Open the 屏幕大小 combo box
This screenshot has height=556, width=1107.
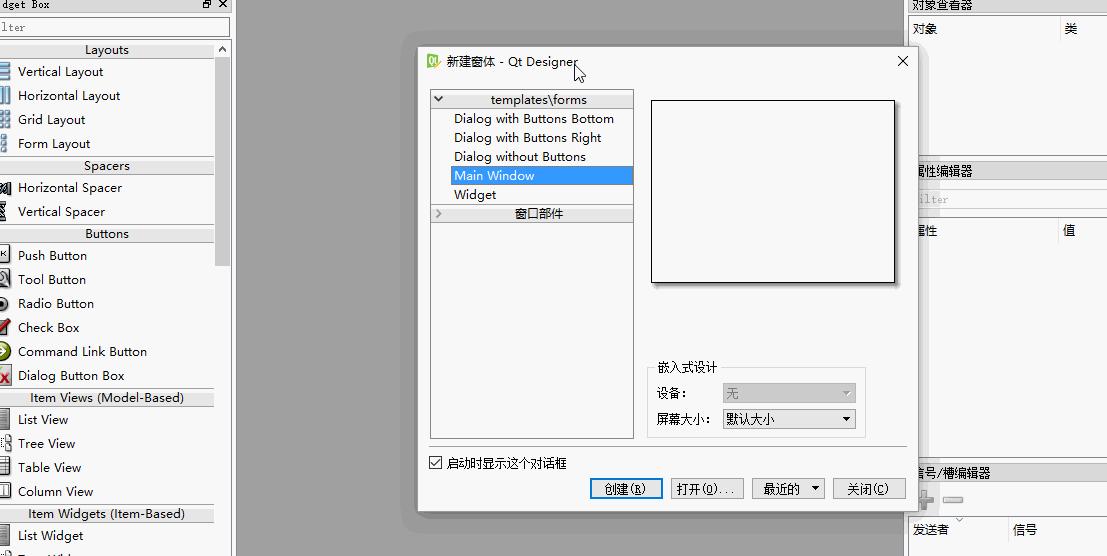point(789,419)
